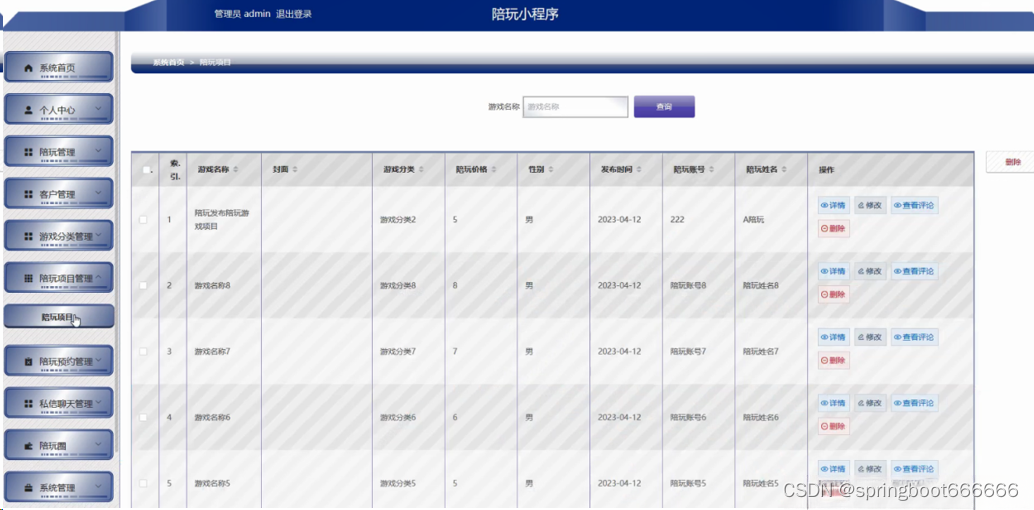Check the checkbox for 游戏名称6 row
This screenshot has width=1034, height=510.
point(143,418)
